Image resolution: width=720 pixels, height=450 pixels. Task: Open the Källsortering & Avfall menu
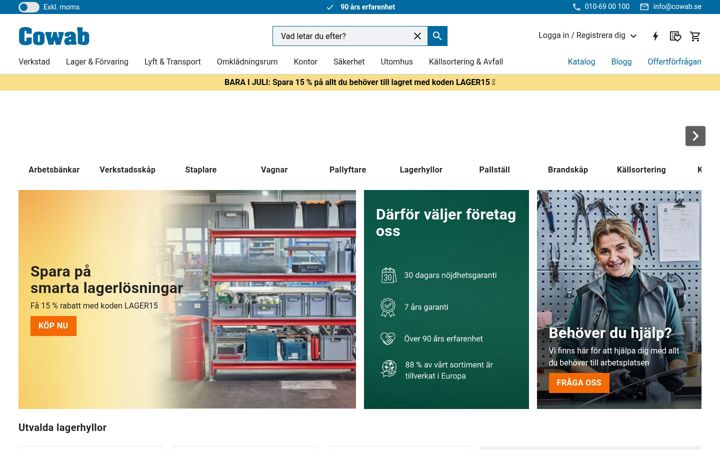[x=466, y=62]
